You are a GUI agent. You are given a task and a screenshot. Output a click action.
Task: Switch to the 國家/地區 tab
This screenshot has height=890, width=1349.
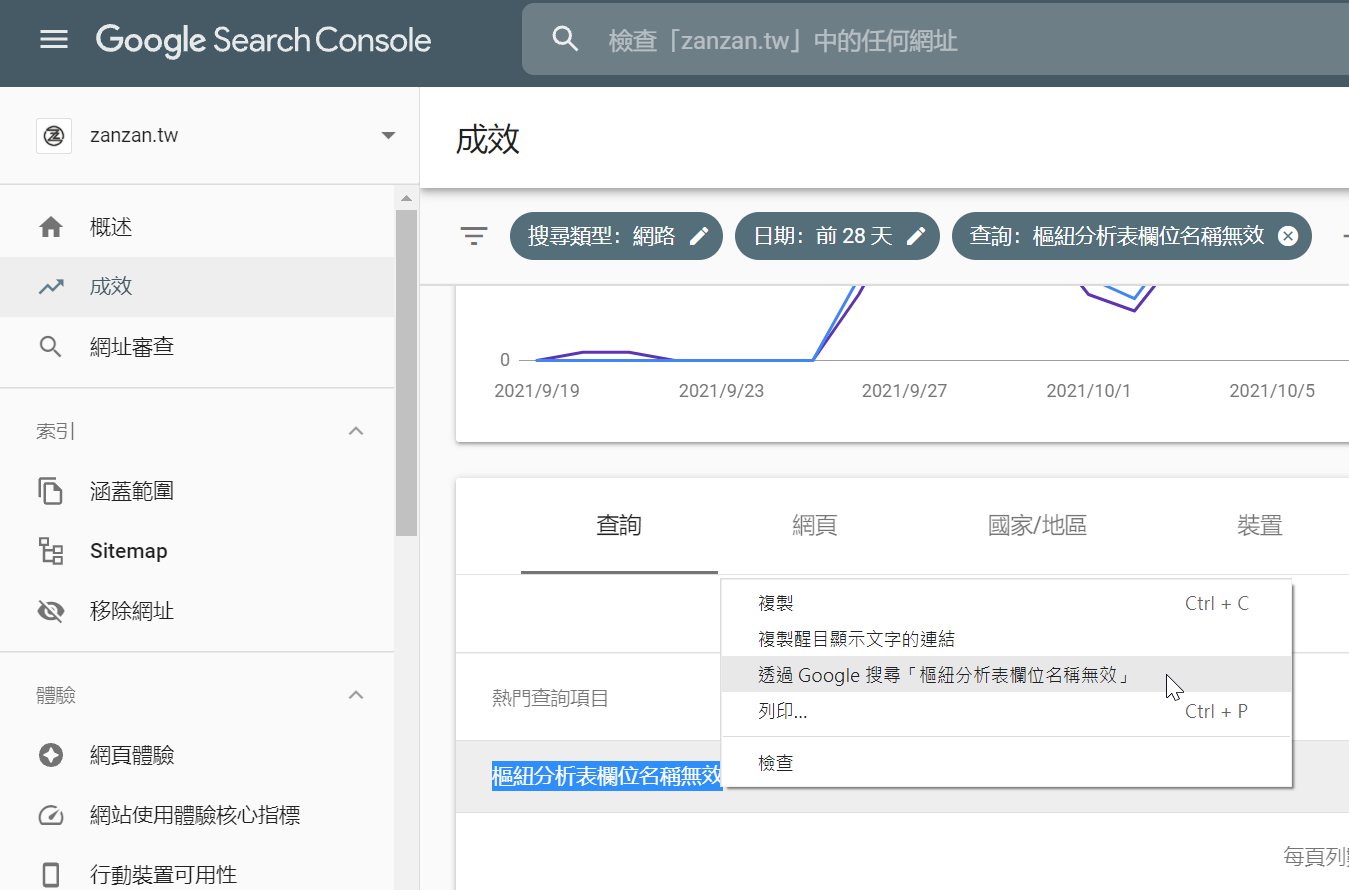click(1037, 526)
